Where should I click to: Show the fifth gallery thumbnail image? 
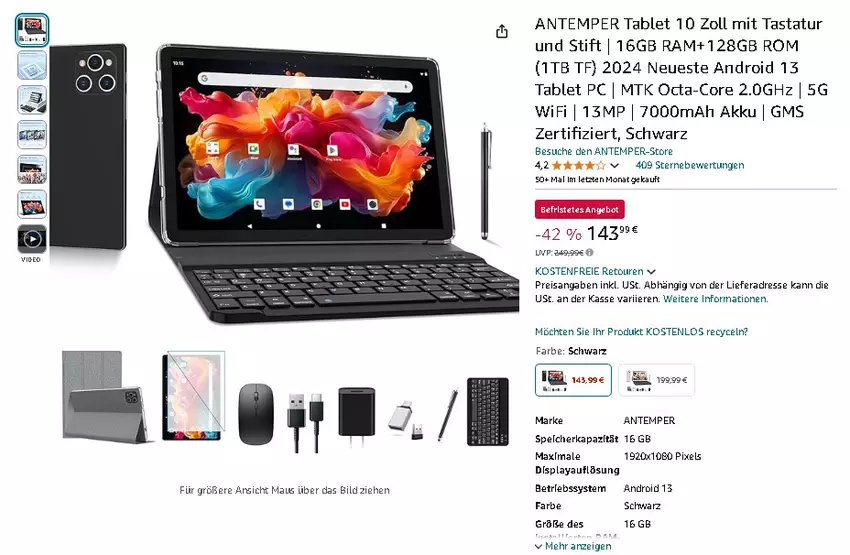click(x=32, y=169)
